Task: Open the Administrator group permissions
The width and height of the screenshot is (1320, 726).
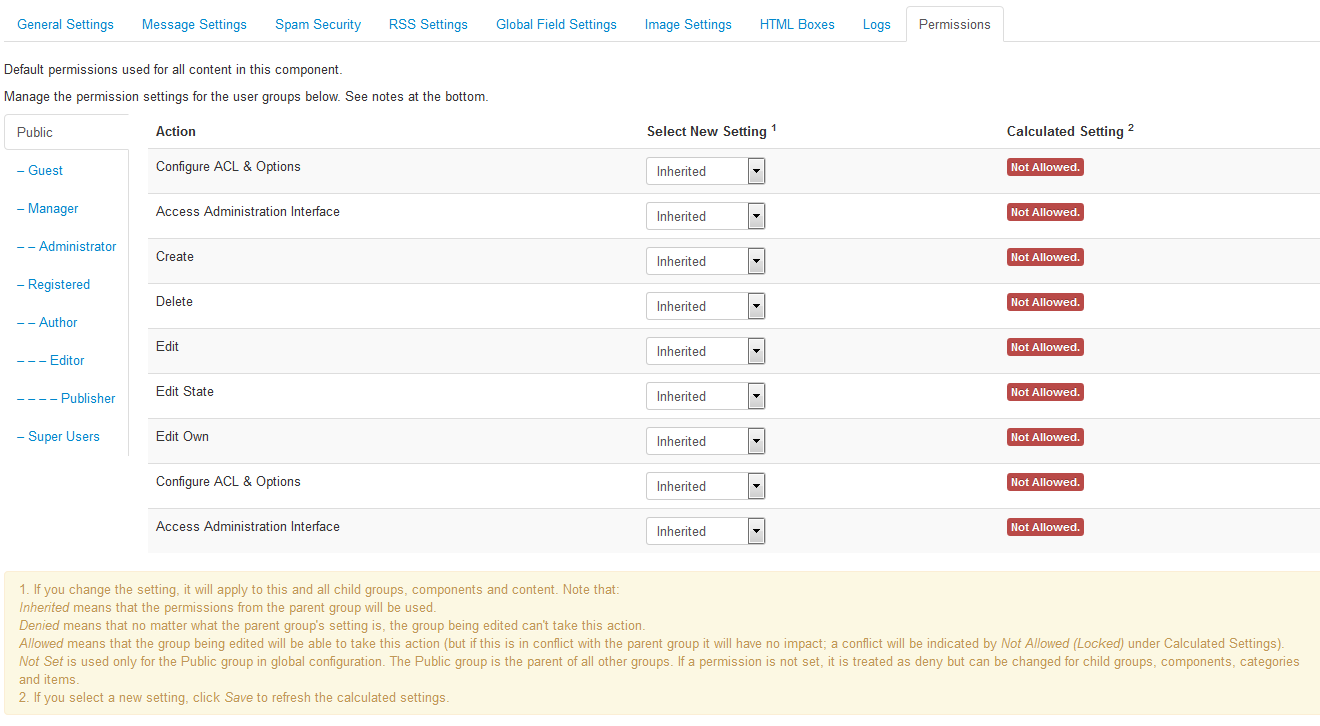Action: pyautogui.click(x=77, y=247)
